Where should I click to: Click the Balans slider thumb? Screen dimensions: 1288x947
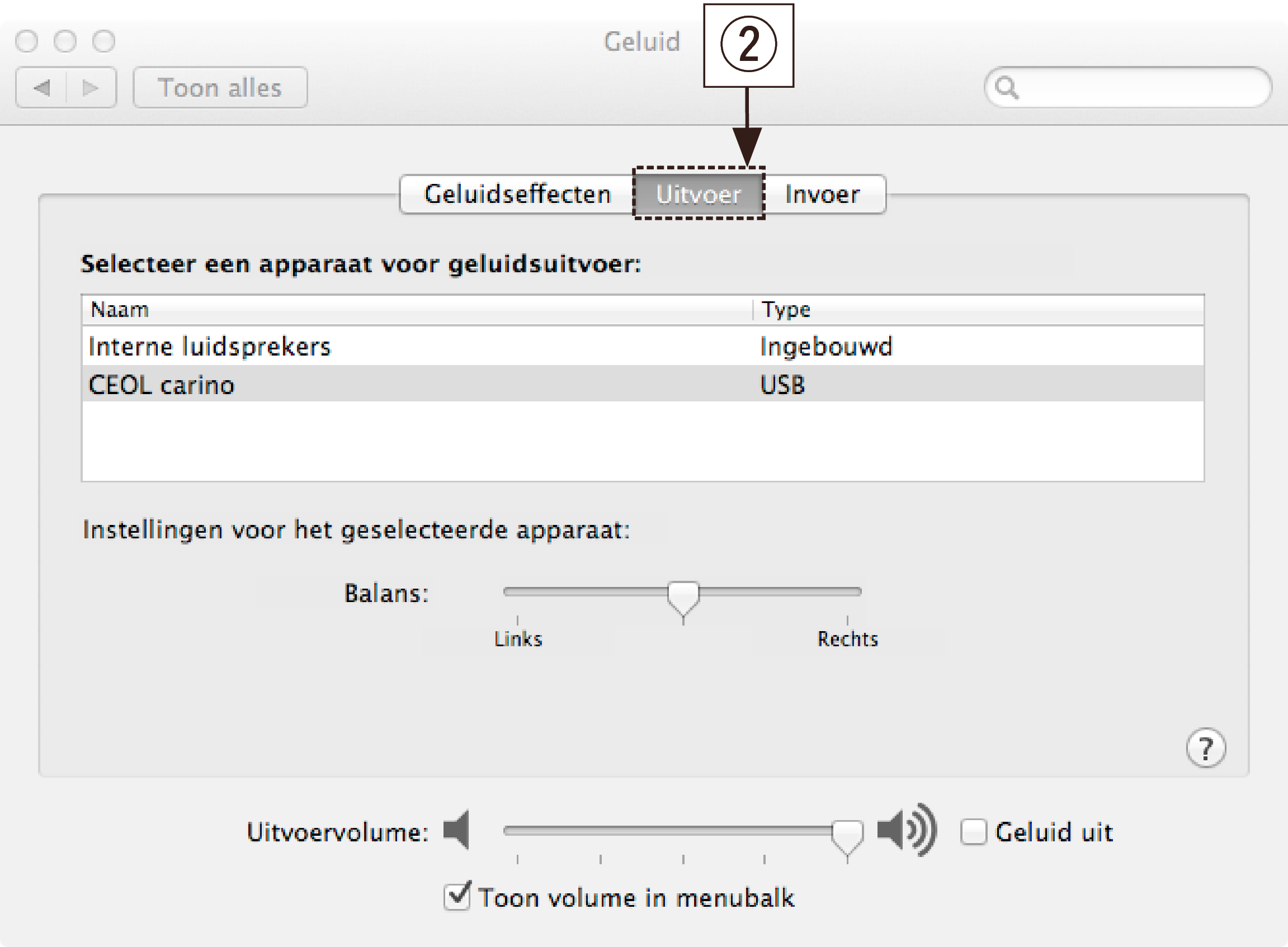coord(683,596)
